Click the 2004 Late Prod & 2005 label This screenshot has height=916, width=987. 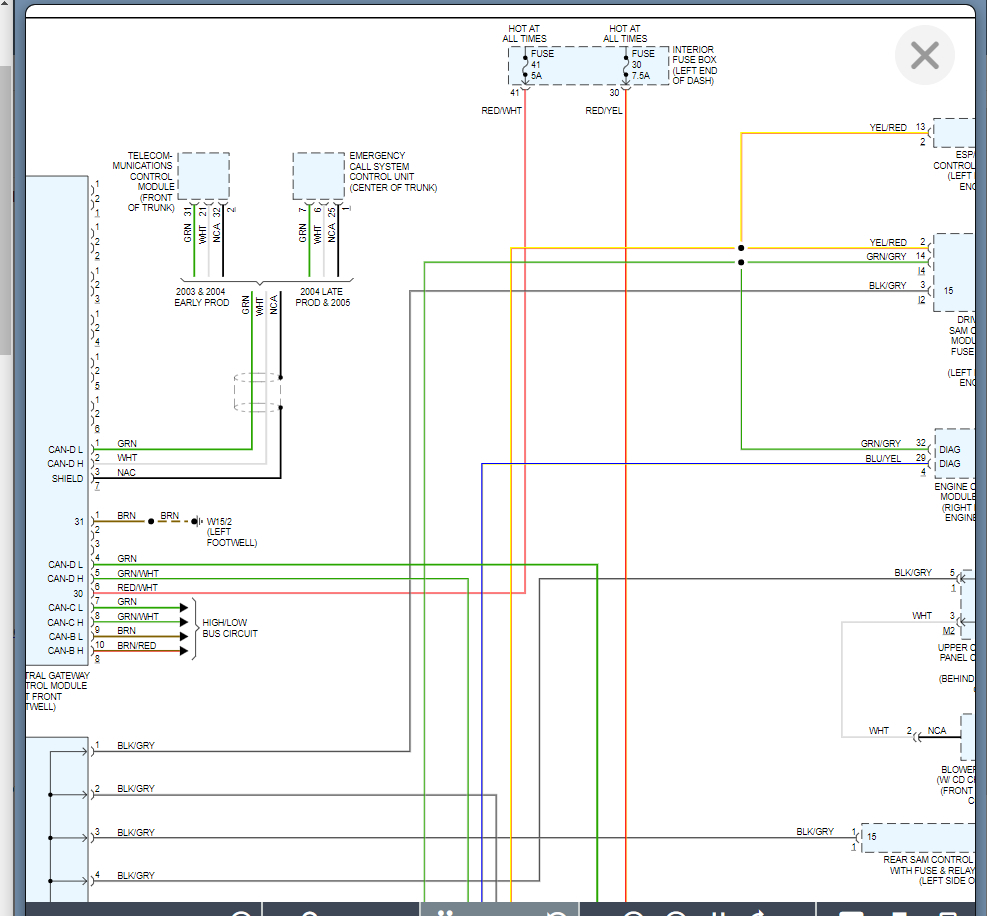322,296
